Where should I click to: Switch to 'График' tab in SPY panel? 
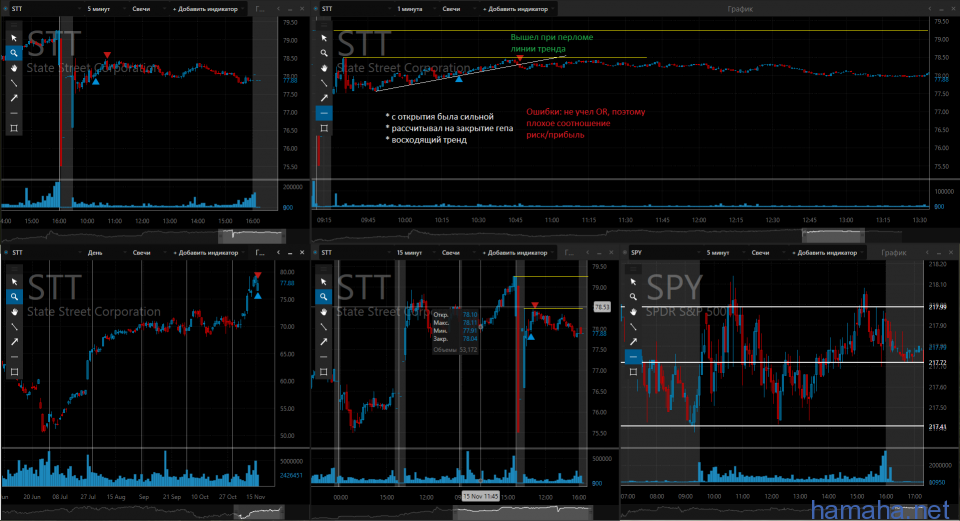click(894, 252)
